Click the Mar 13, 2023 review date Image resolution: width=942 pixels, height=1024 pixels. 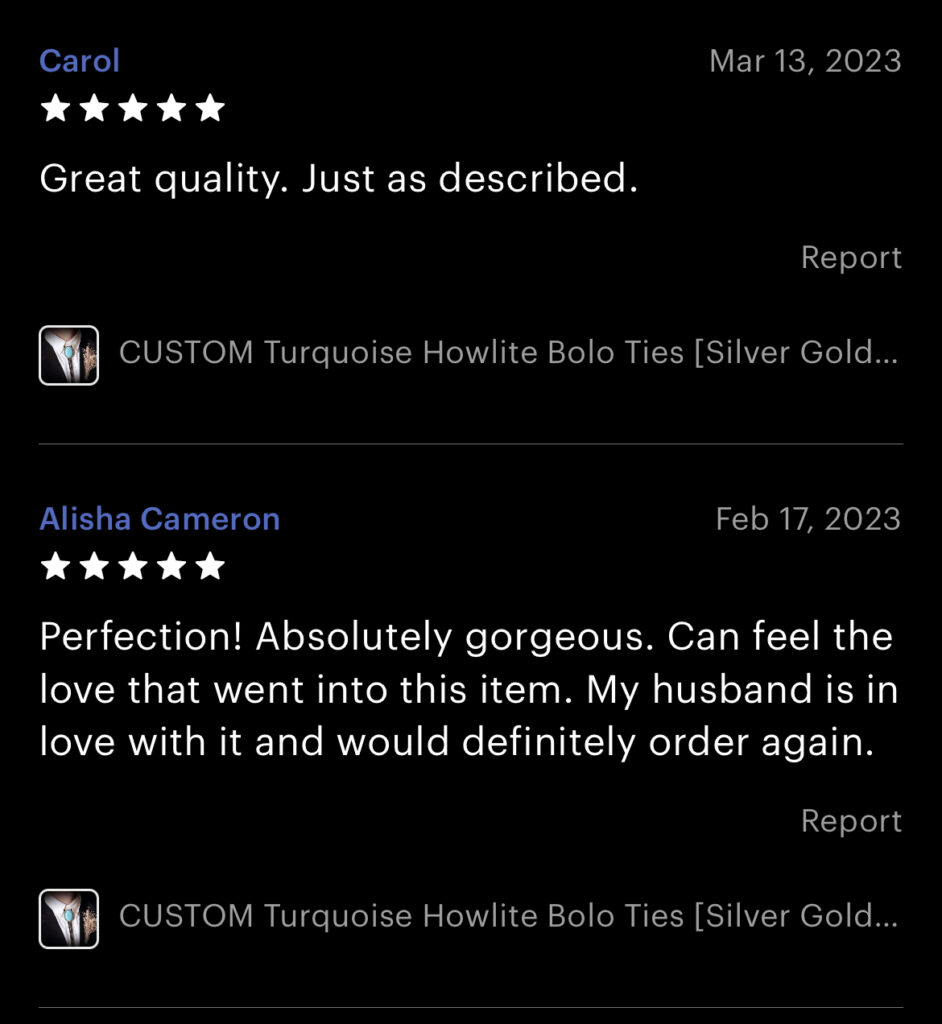[x=805, y=62]
